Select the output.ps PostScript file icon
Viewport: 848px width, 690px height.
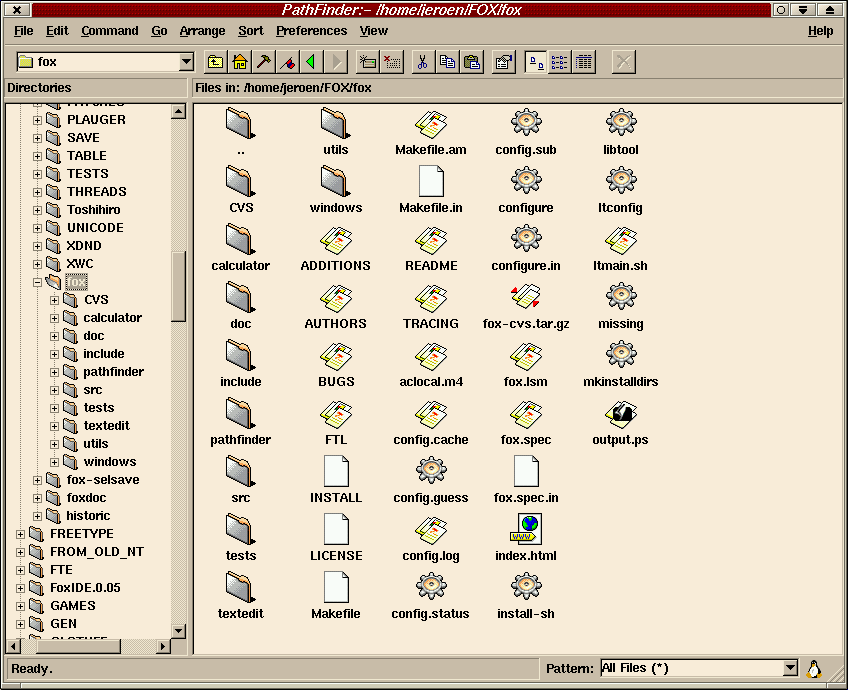[x=621, y=413]
